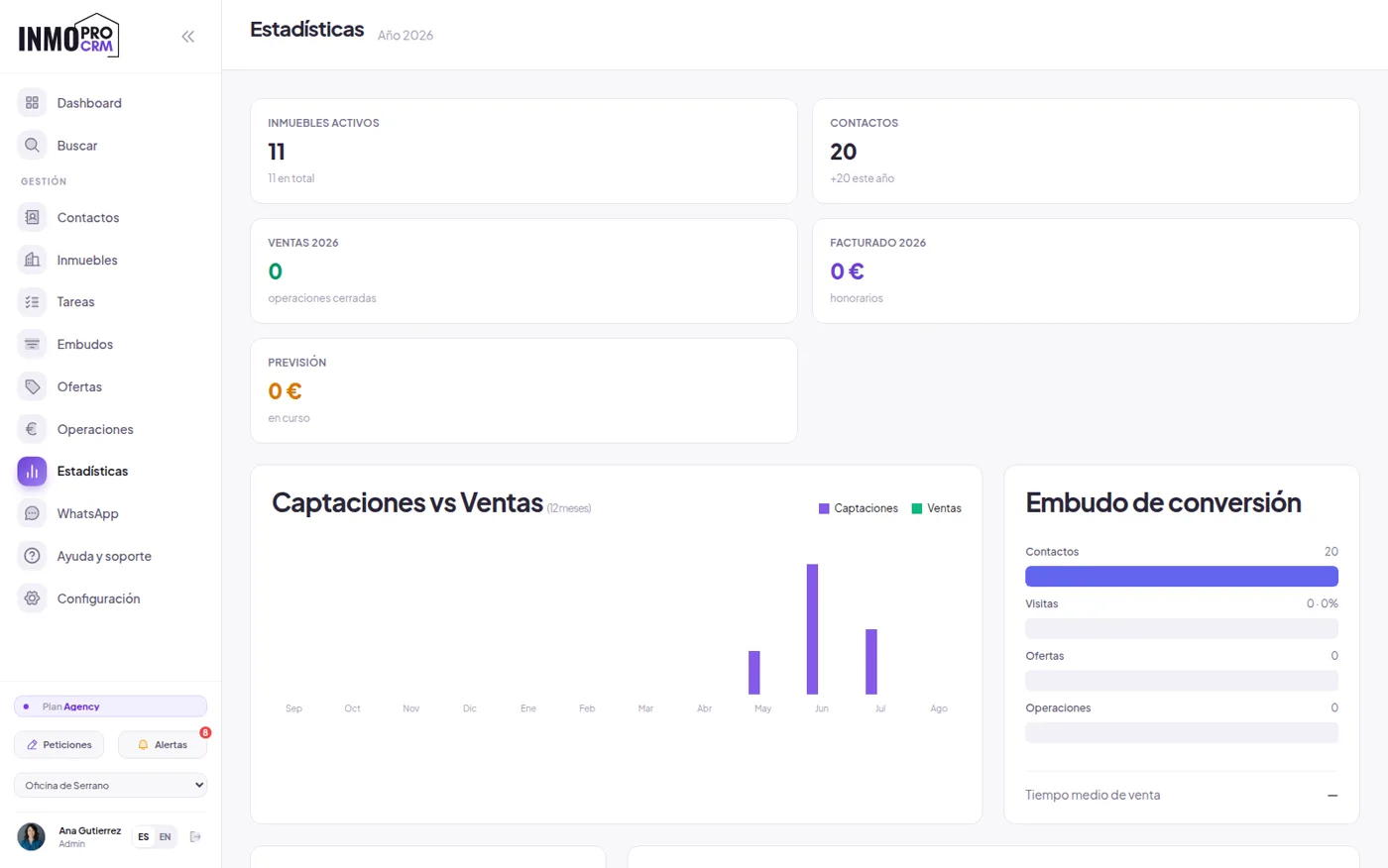Click the Operaciones euro icon
This screenshot has width=1388, height=868.
pyautogui.click(x=32, y=429)
